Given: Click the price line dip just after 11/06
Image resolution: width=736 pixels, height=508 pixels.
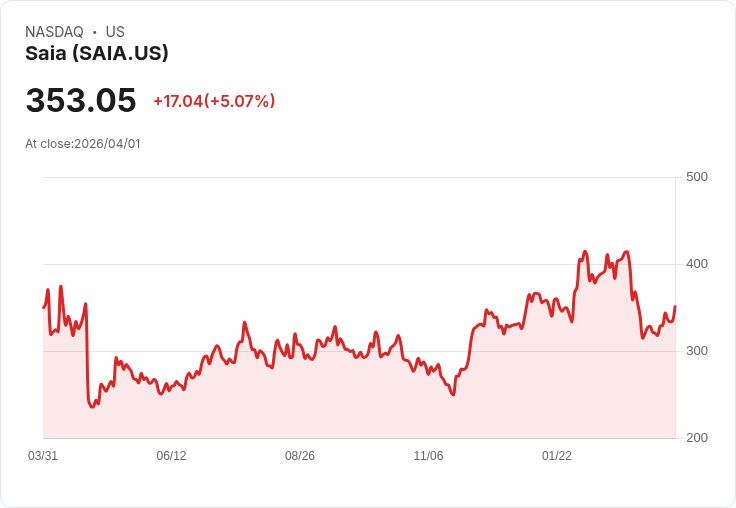Looking at the screenshot, I should 453,395.
